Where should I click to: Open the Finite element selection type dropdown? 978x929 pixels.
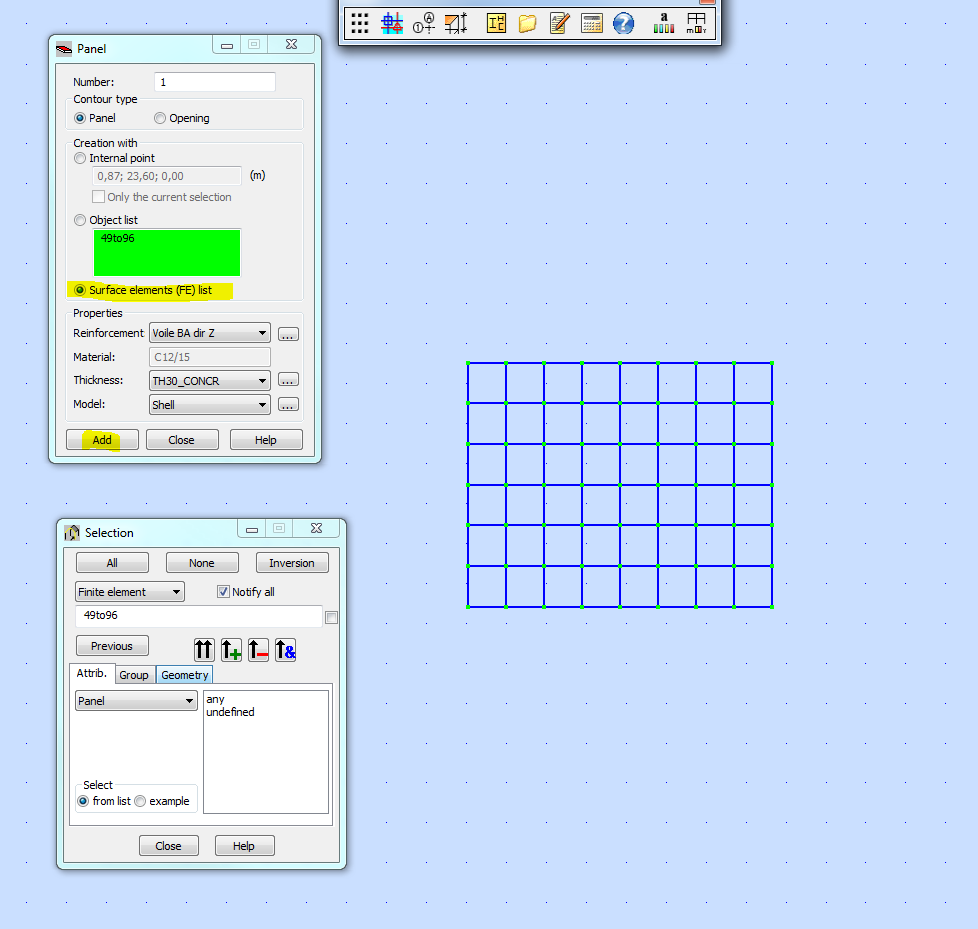176,591
